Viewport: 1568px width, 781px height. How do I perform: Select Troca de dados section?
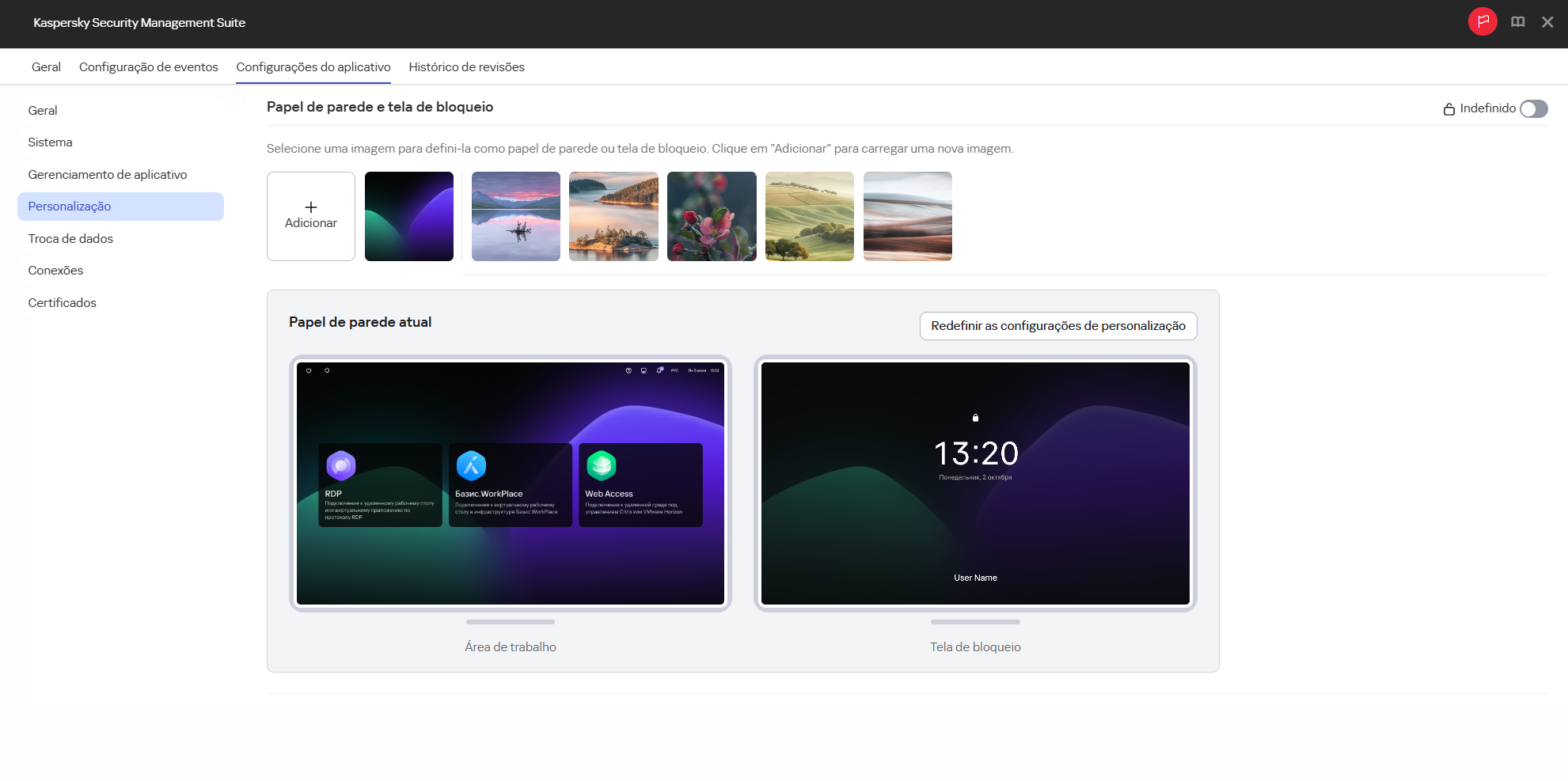70,238
